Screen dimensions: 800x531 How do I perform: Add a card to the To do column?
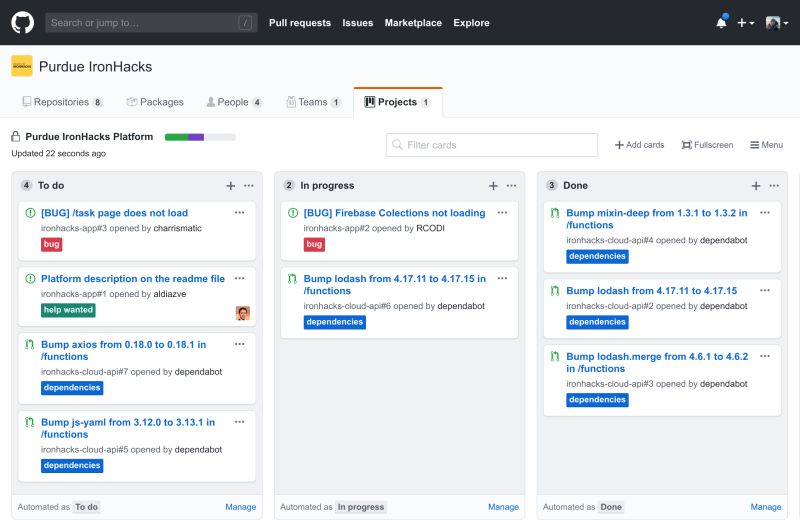[x=231, y=186]
